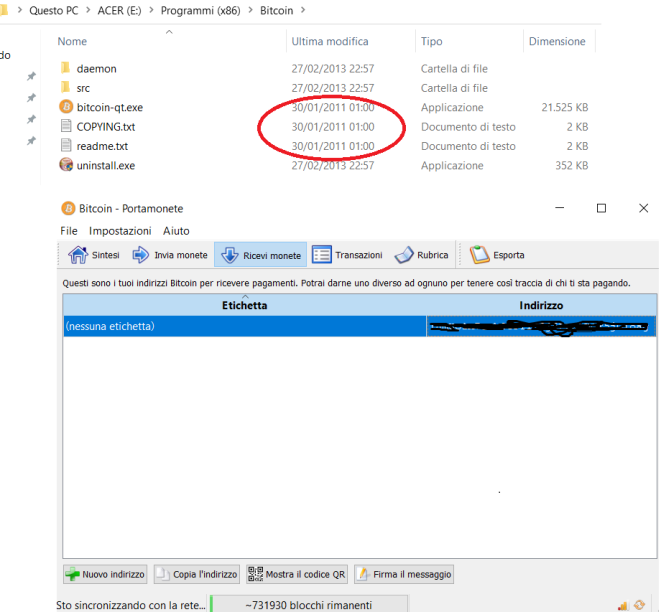The height and width of the screenshot is (612, 661).
Task: Click Mostra il codice QR button
Action: click(x=297, y=574)
